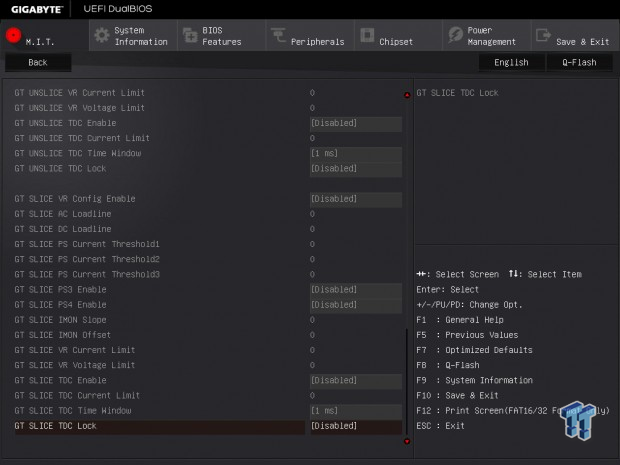Edit GT SLICE AC Loadline value
The width and height of the screenshot is (620, 465).
[312, 214]
